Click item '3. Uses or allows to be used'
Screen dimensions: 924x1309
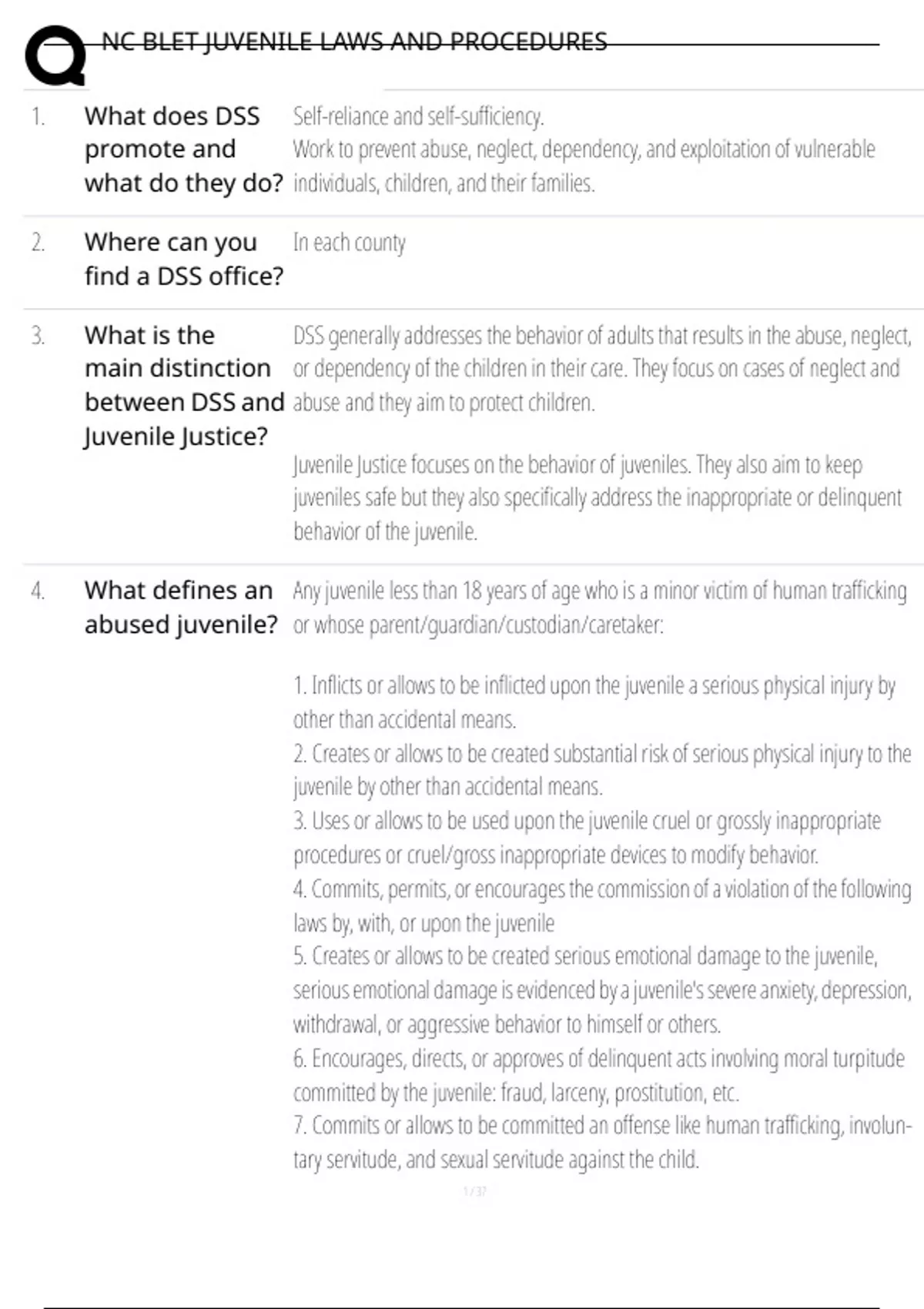click(x=587, y=838)
